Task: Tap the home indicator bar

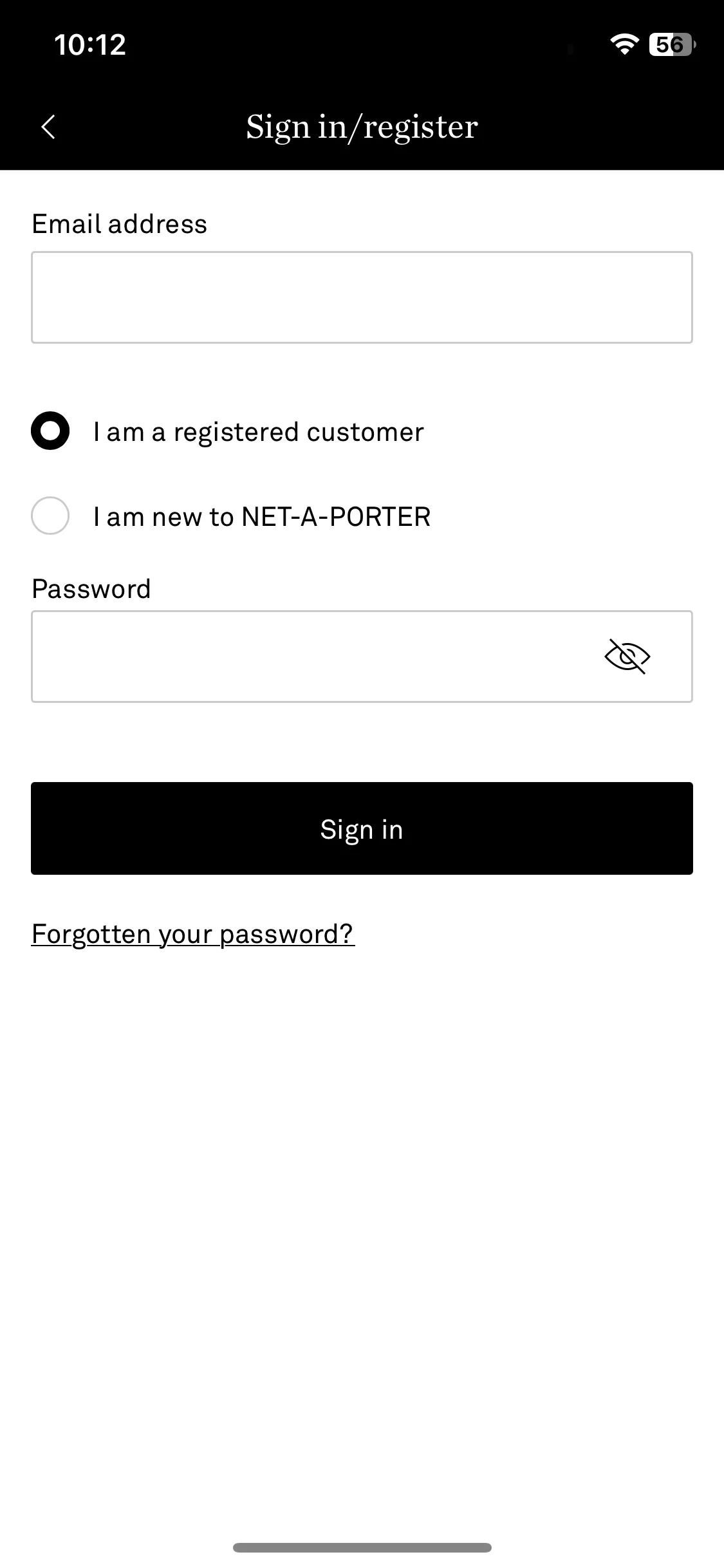Action: pyautogui.click(x=362, y=1547)
